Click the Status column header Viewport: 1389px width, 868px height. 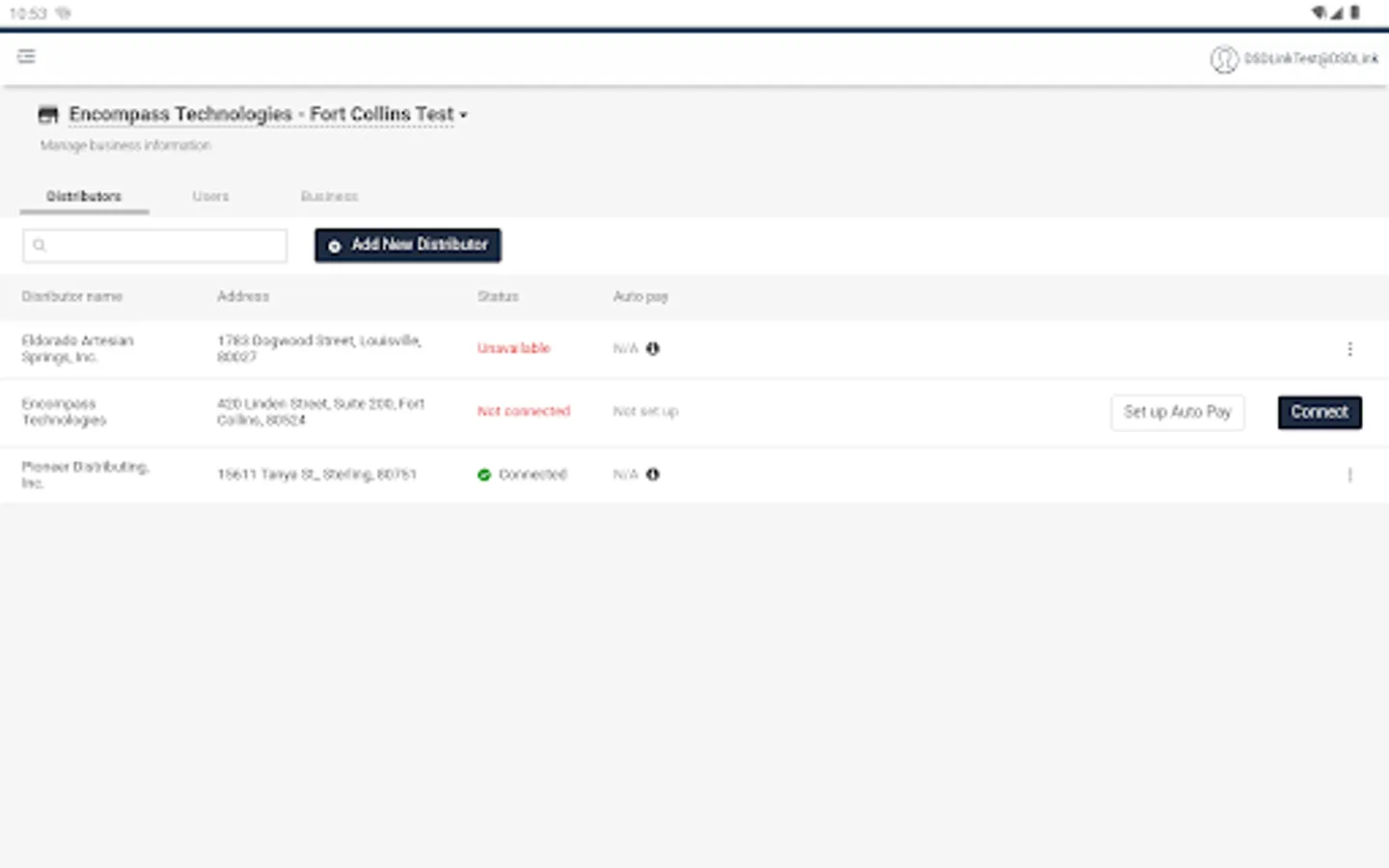click(x=498, y=296)
